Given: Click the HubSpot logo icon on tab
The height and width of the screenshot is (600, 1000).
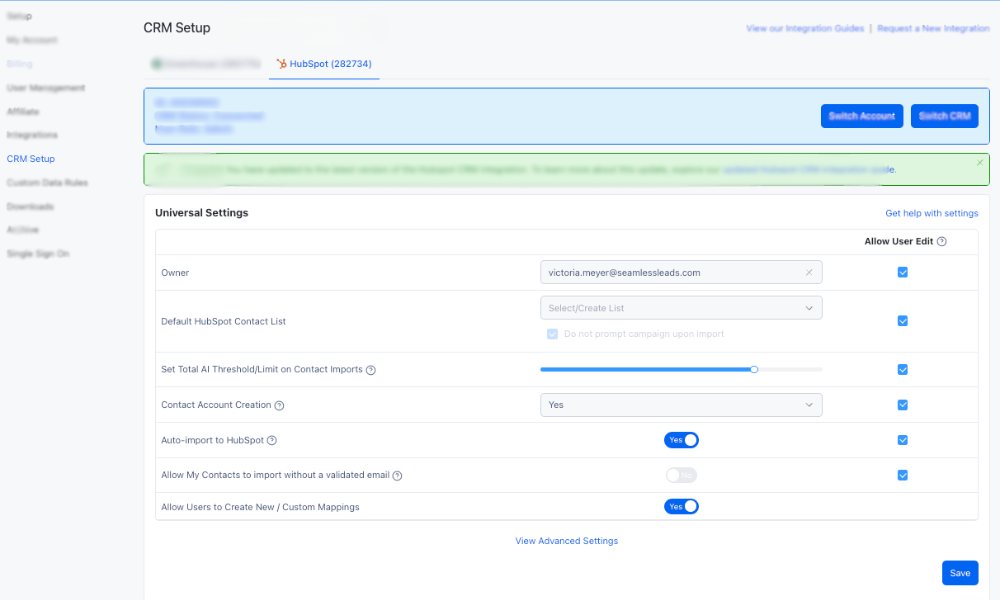Looking at the screenshot, I should (281, 64).
